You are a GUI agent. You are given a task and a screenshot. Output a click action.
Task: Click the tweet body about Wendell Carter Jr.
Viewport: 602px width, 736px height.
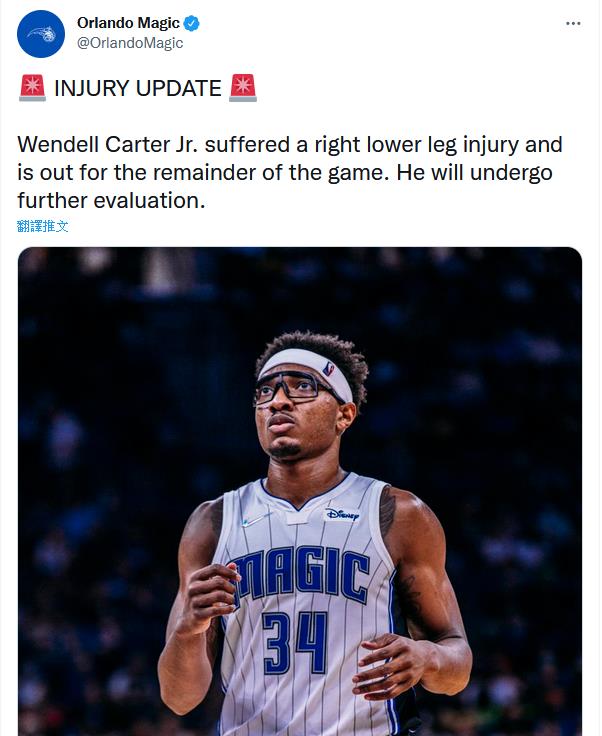point(290,172)
